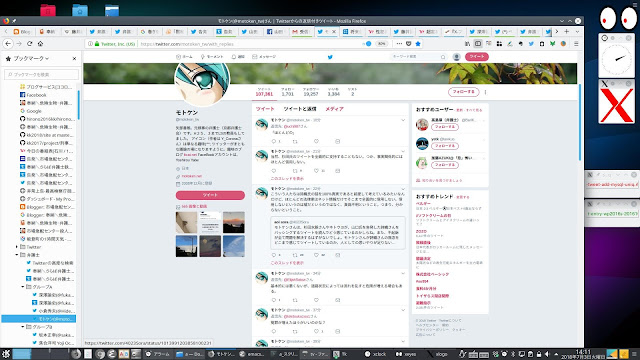This screenshot has width=640, height=360.
Task: Click the Twitter keyword search box
Action: (418, 57)
